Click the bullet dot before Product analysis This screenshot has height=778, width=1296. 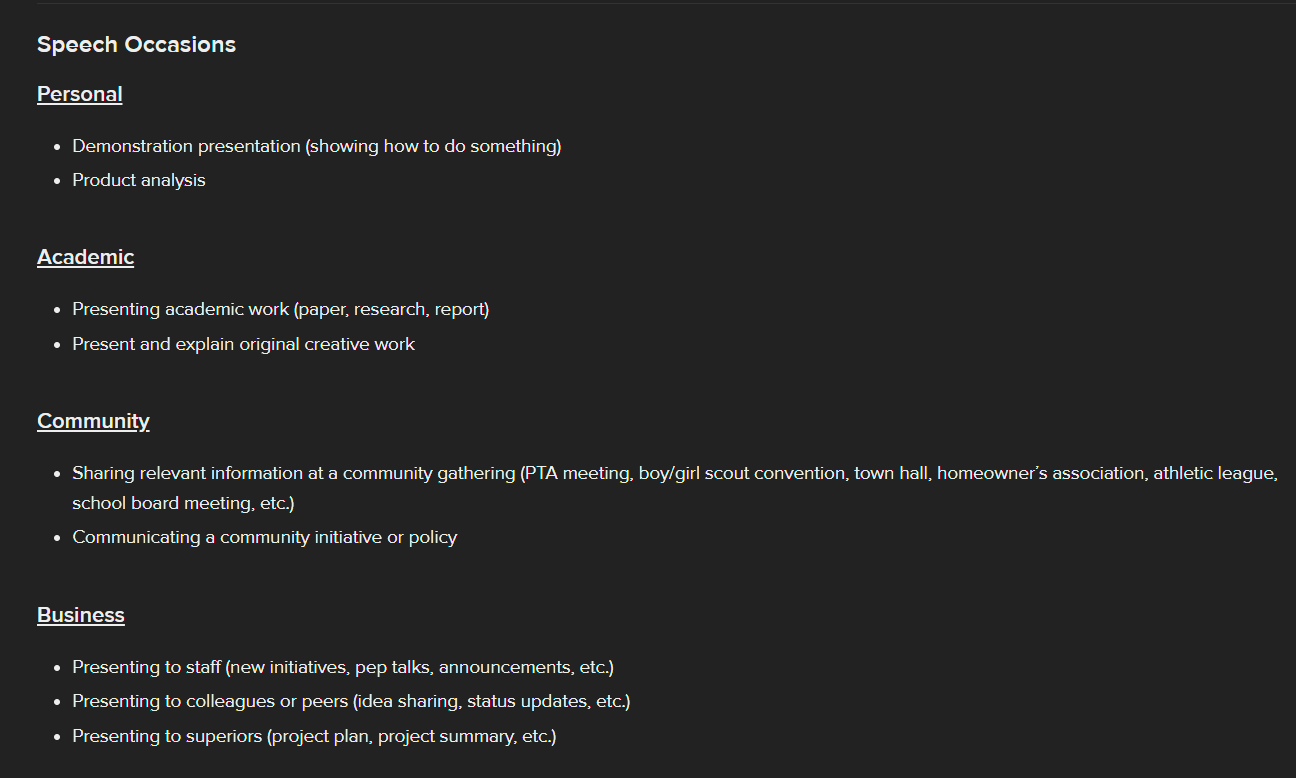click(59, 181)
